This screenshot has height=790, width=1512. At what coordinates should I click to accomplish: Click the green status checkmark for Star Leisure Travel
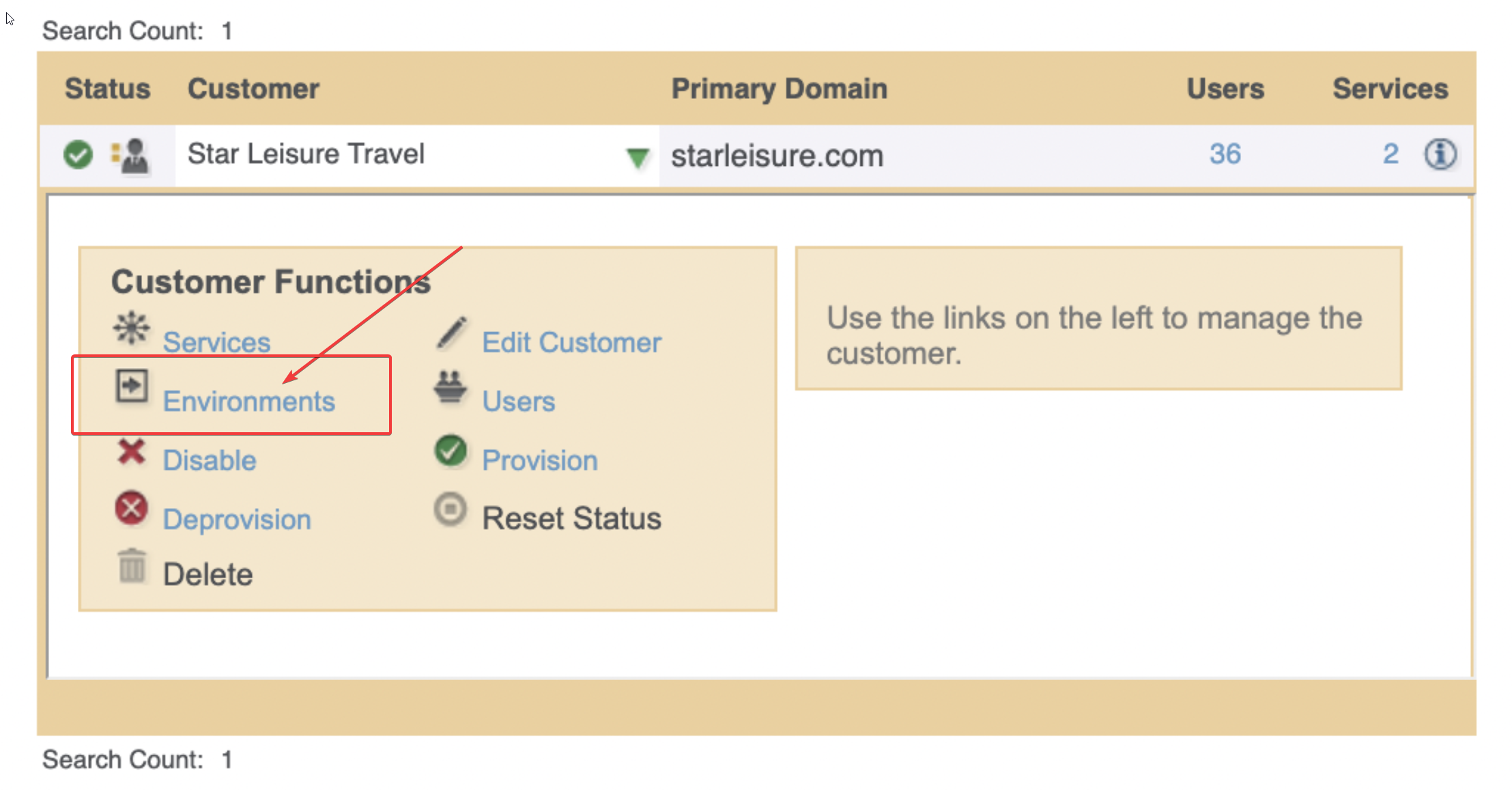click(77, 155)
